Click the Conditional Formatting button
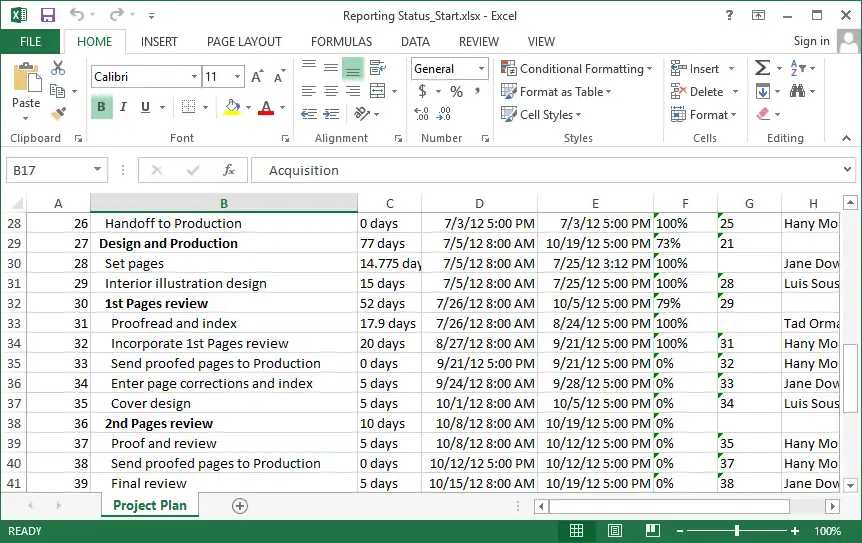The height and width of the screenshot is (543, 862). tap(577, 69)
